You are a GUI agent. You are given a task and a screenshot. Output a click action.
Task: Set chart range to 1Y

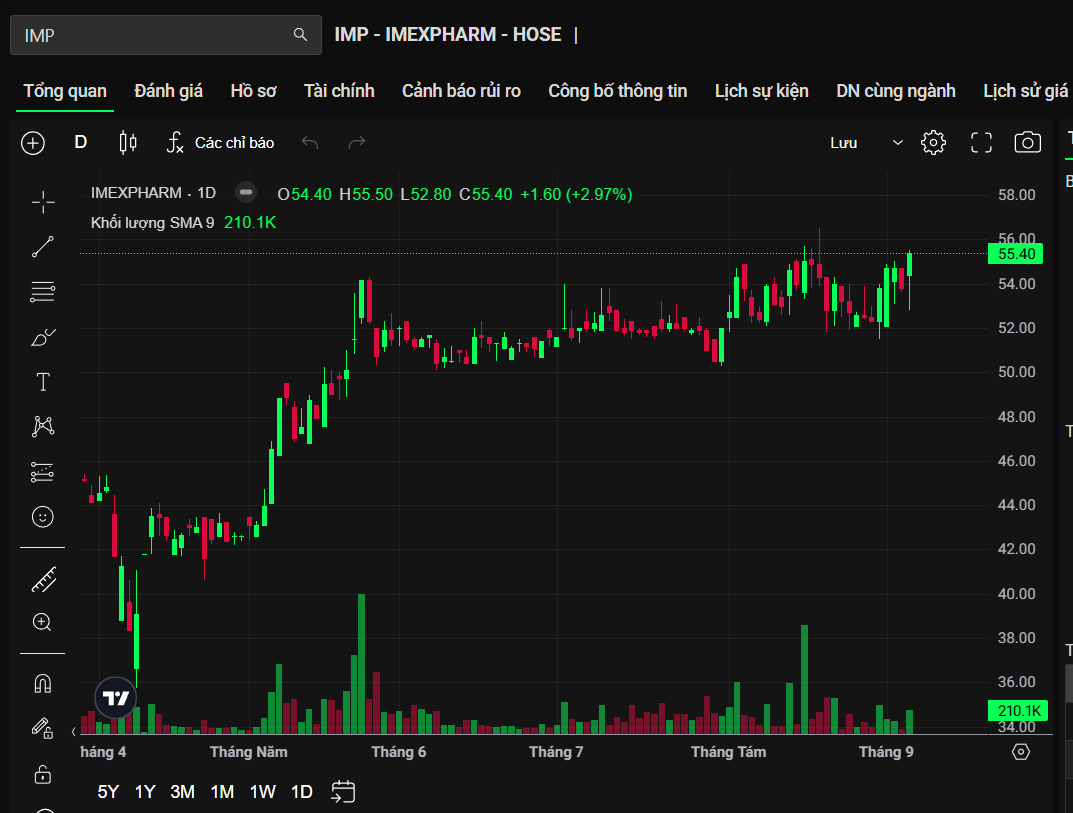point(145,792)
